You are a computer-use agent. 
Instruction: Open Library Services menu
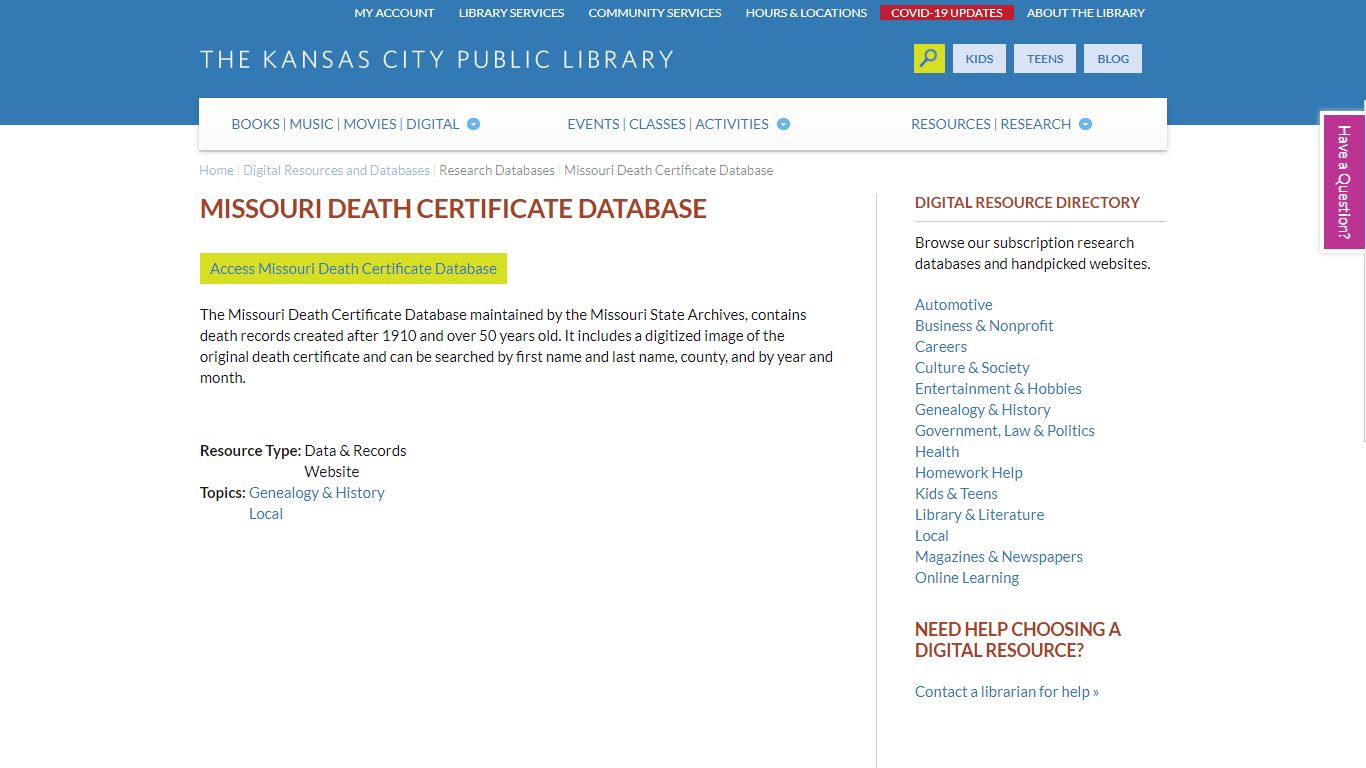[x=511, y=13]
